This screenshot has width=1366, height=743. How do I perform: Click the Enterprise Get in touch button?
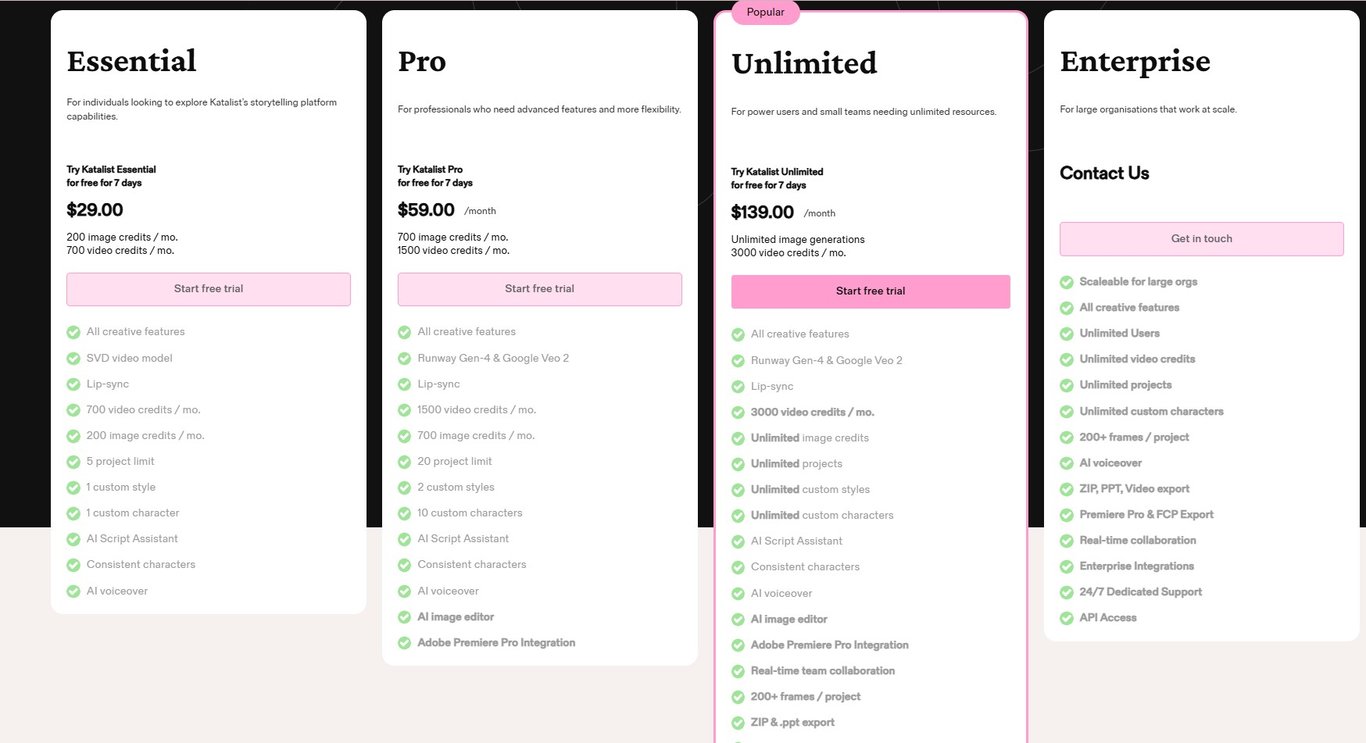1202,239
